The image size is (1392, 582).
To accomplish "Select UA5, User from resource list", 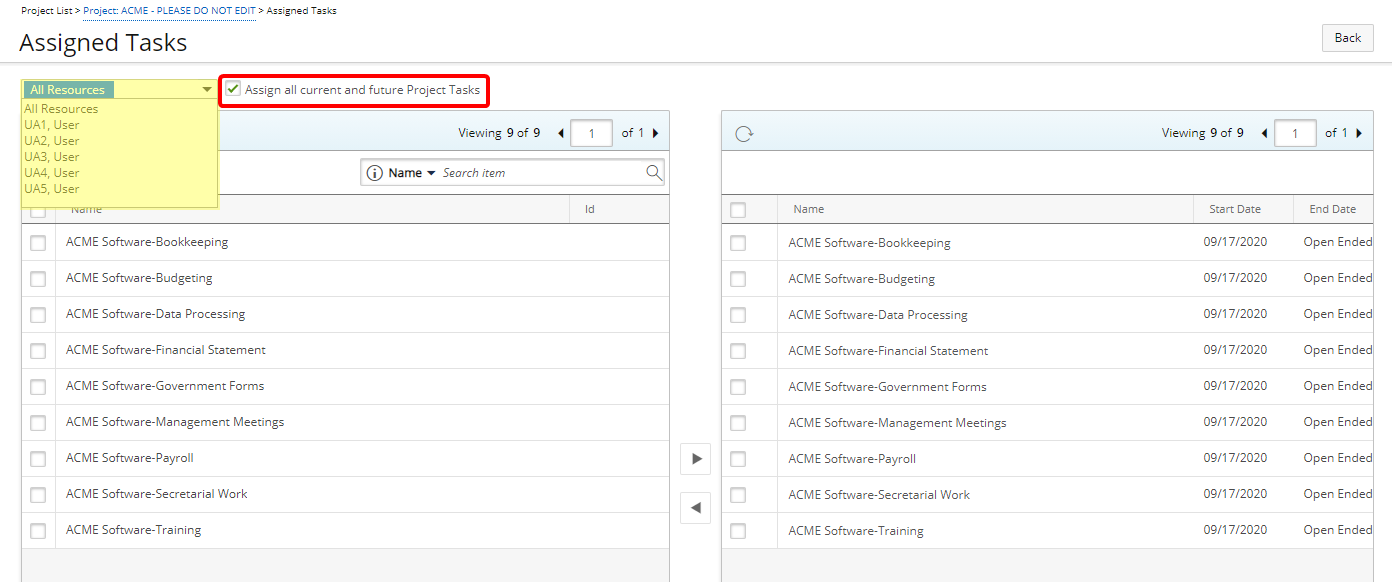I will click(x=52, y=189).
